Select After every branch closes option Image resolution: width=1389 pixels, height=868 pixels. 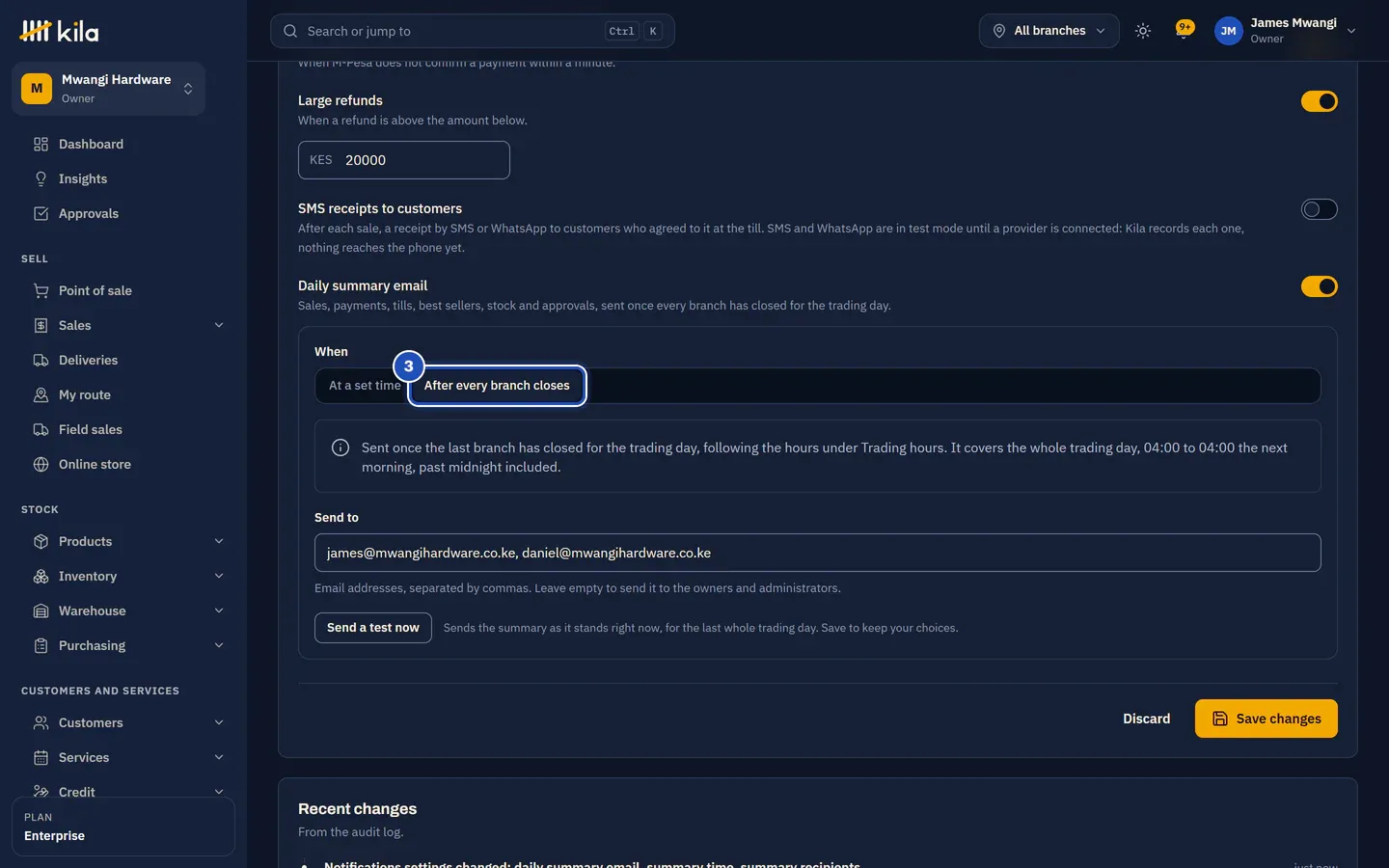click(x=497, y=385)
